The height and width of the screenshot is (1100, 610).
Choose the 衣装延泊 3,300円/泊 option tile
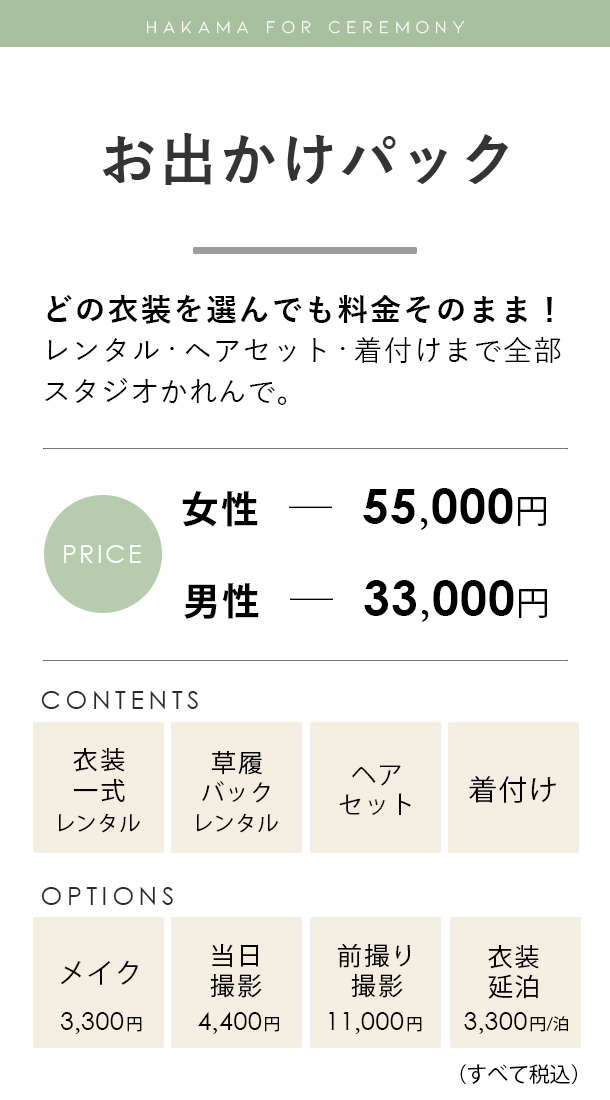coord(515,982)
